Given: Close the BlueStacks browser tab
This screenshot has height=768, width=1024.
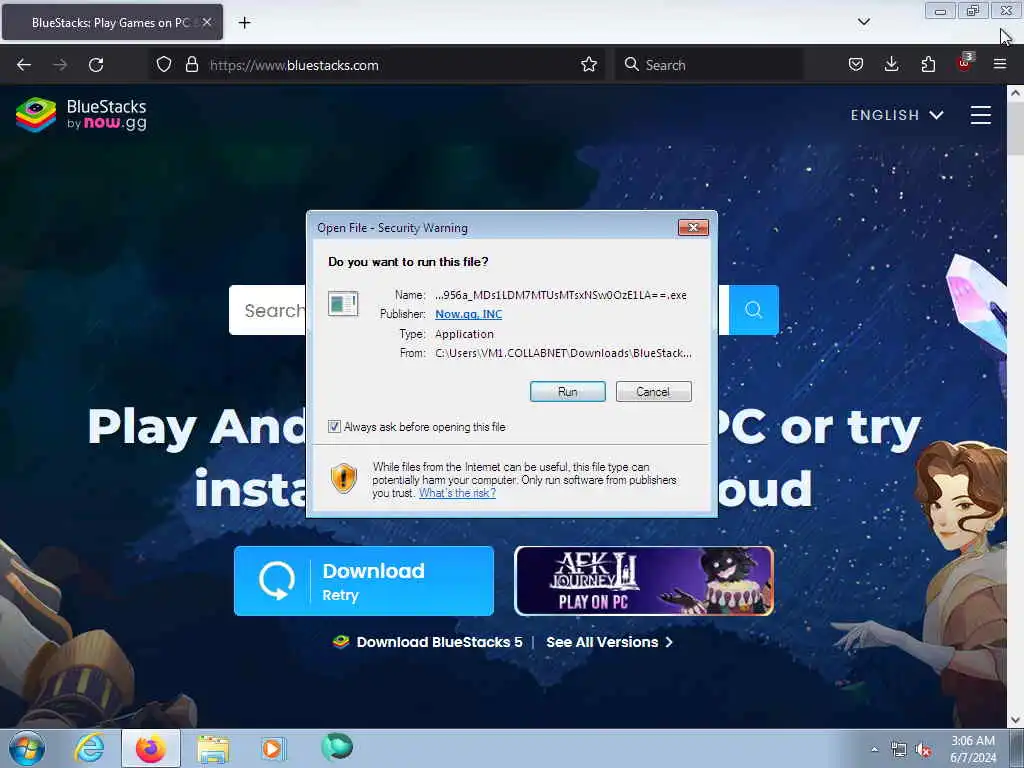Looking at the screenshot, I should (x=206, y=22).
